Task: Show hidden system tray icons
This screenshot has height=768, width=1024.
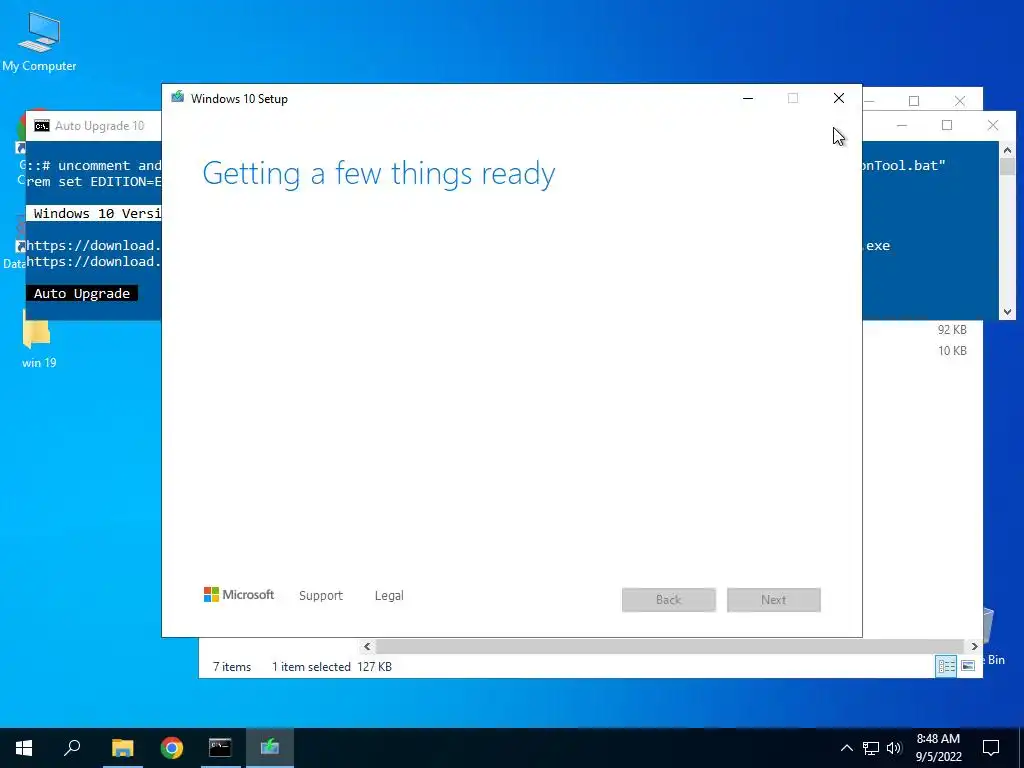Action: pos(846,748)
